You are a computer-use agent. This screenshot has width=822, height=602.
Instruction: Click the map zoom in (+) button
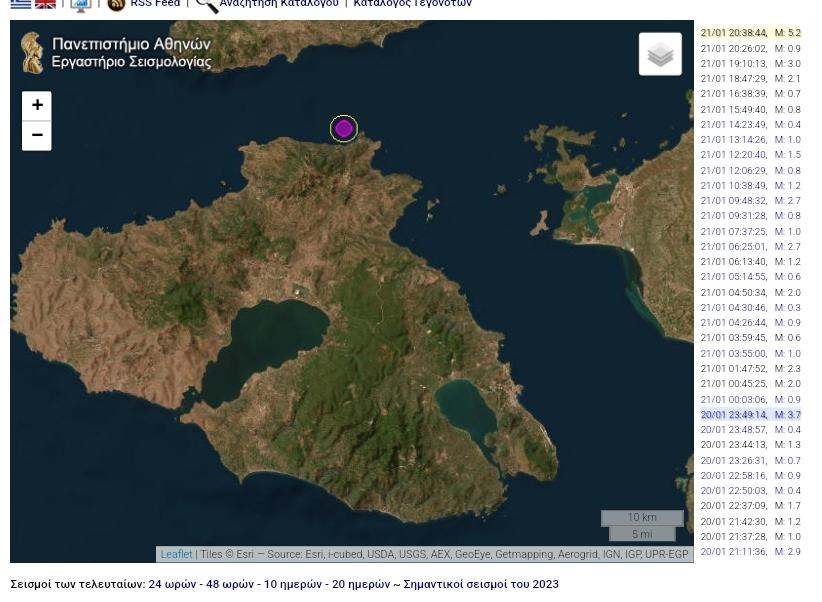(x=37, y=105)
